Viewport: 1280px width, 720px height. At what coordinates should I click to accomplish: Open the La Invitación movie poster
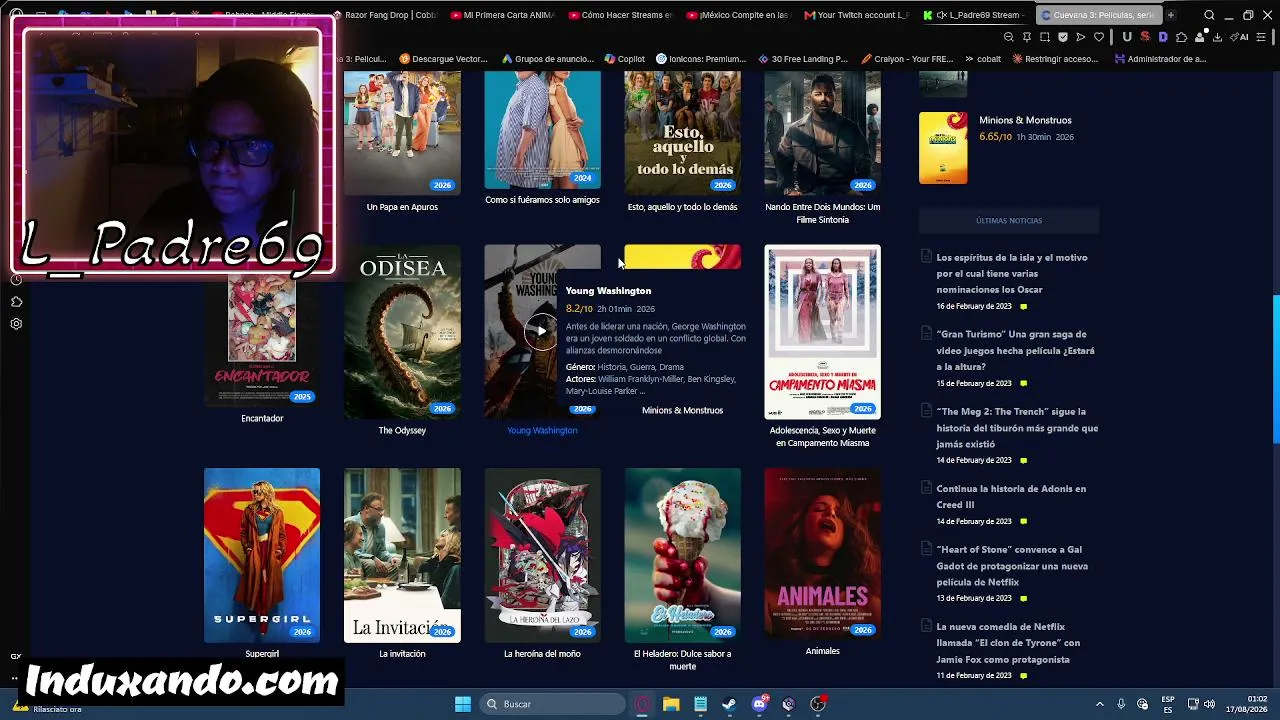(x=402, y=555)
